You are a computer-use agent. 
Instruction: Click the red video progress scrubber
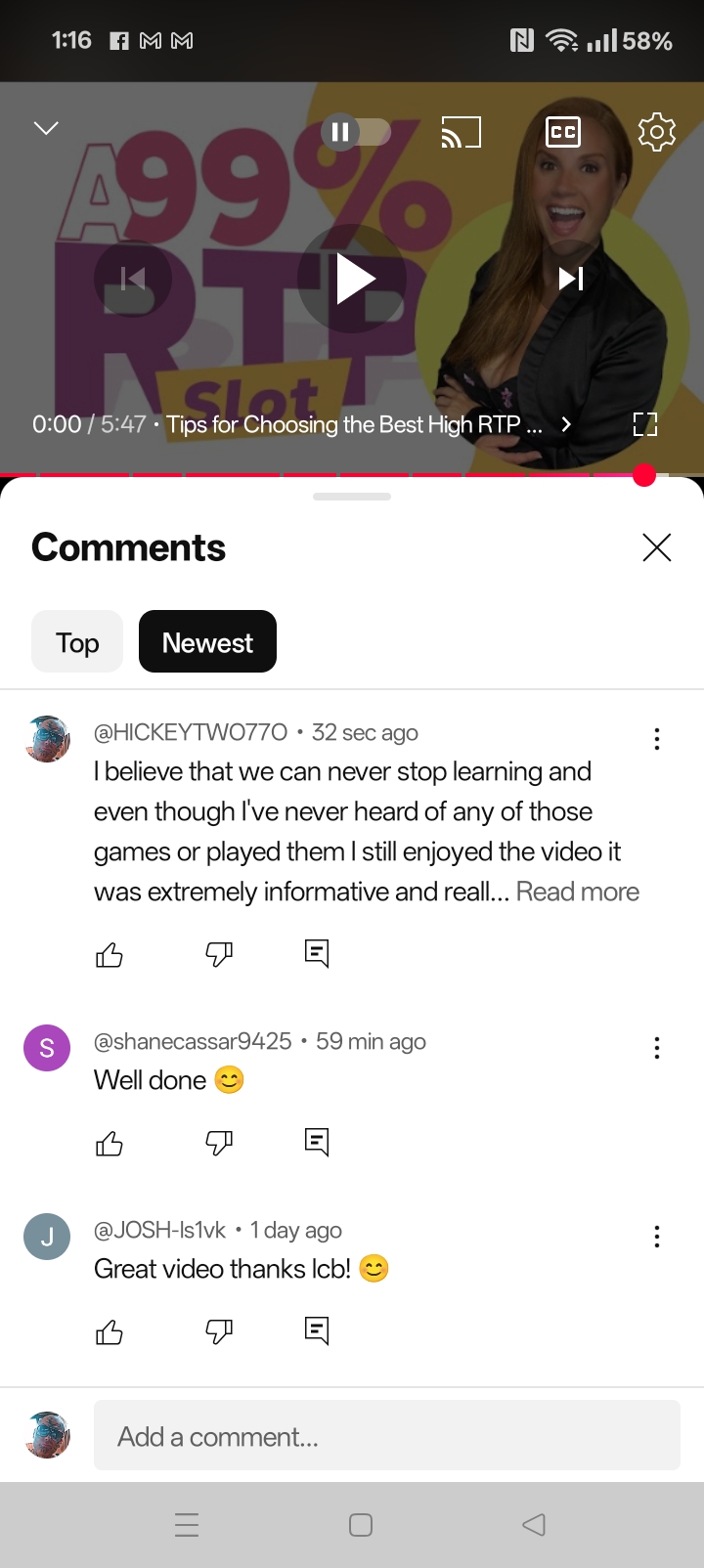click(644, 475)
